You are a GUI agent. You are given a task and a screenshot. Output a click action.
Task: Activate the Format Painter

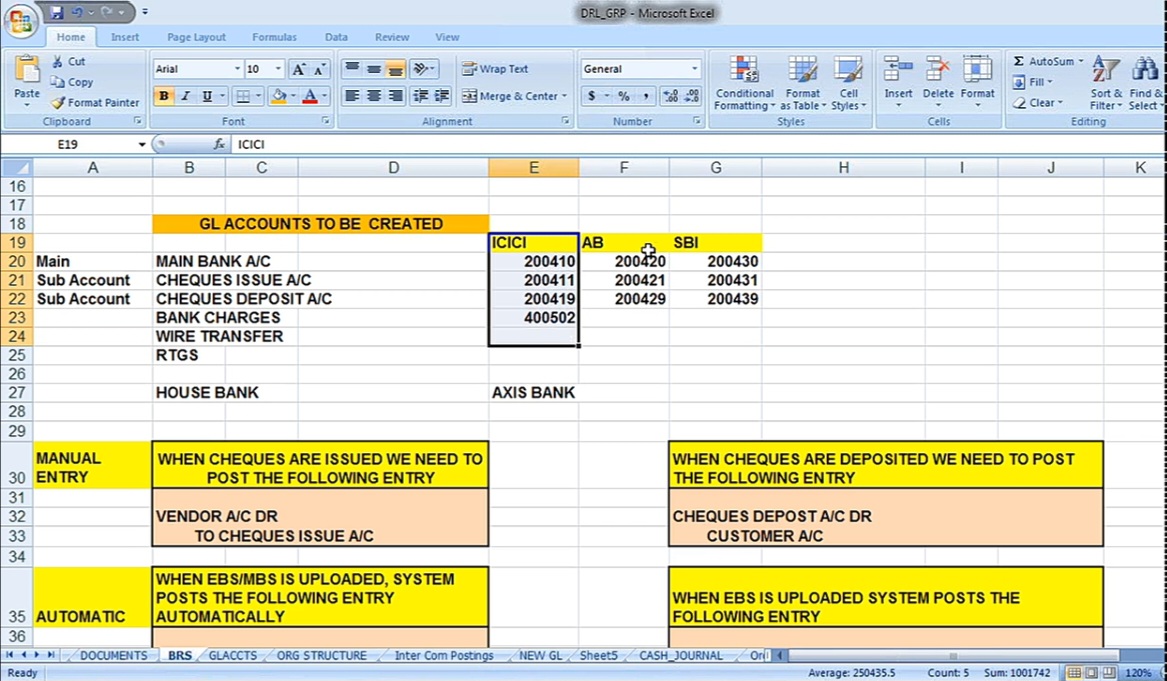click(x=95, y=103)
